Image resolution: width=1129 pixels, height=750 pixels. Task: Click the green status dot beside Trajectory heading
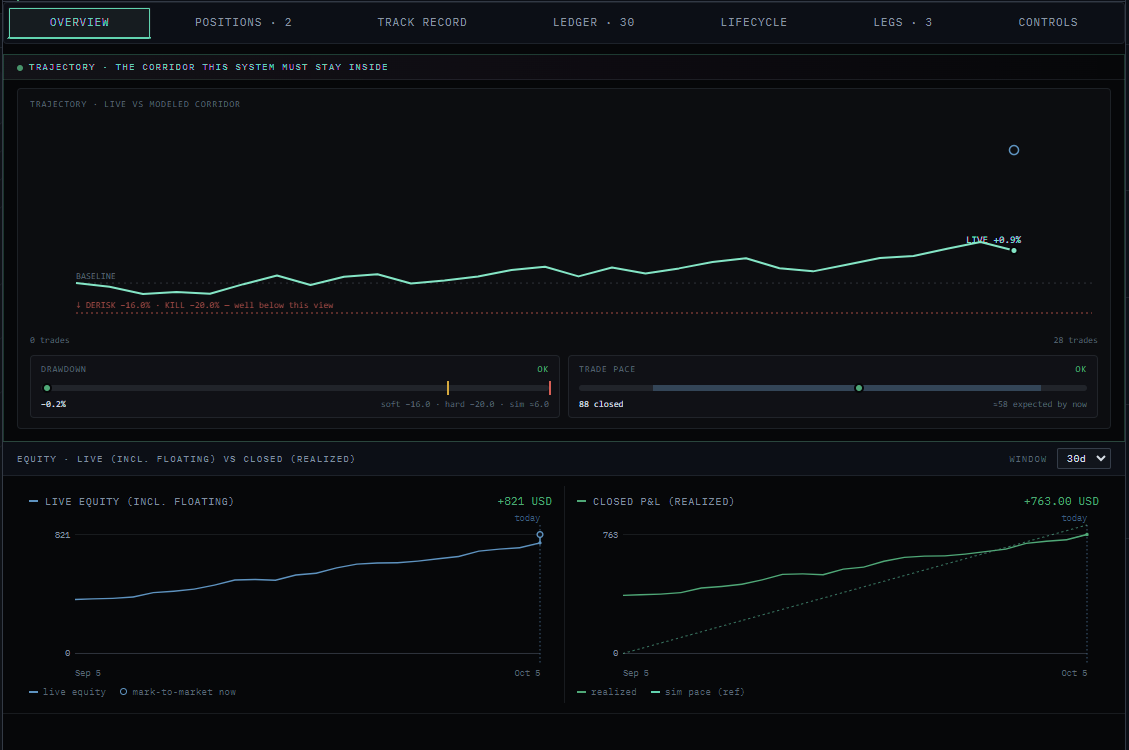click(20, 68)
